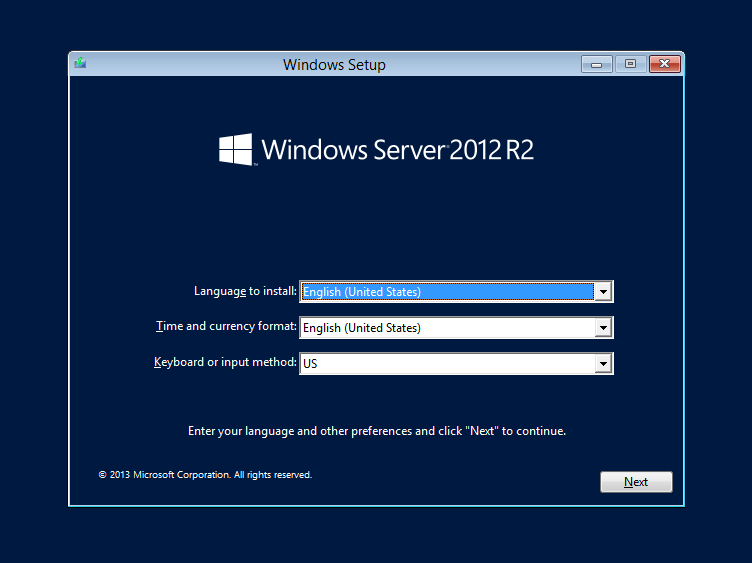The height and width of the screenshot is (563, 752).
Task: Click the "Language to install" label
Action: pyautogui.click(x=245, y=291)
